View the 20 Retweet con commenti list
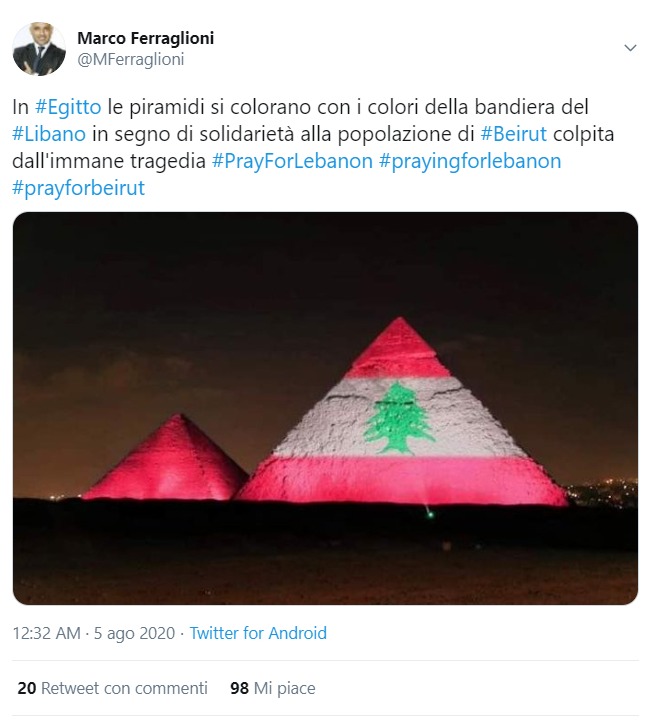Screen dimensions: 655x724 [113, 688]
